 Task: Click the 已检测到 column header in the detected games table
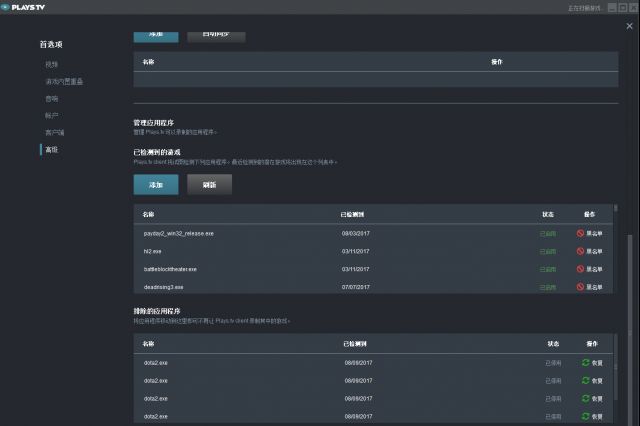(352, 214)
